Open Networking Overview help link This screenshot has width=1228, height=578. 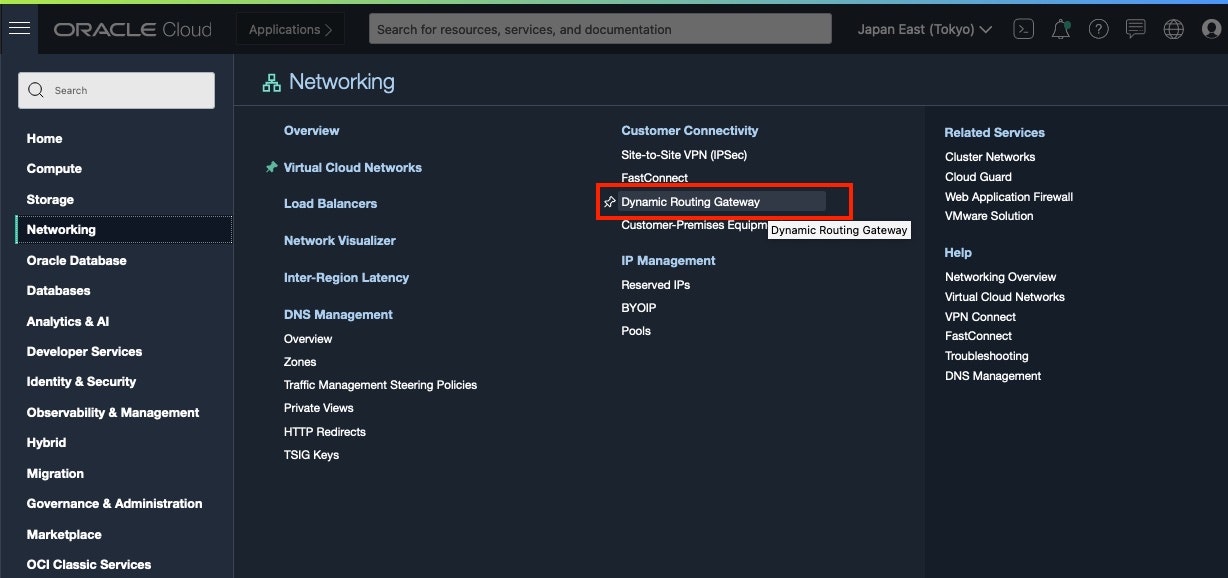[1000, 277]
